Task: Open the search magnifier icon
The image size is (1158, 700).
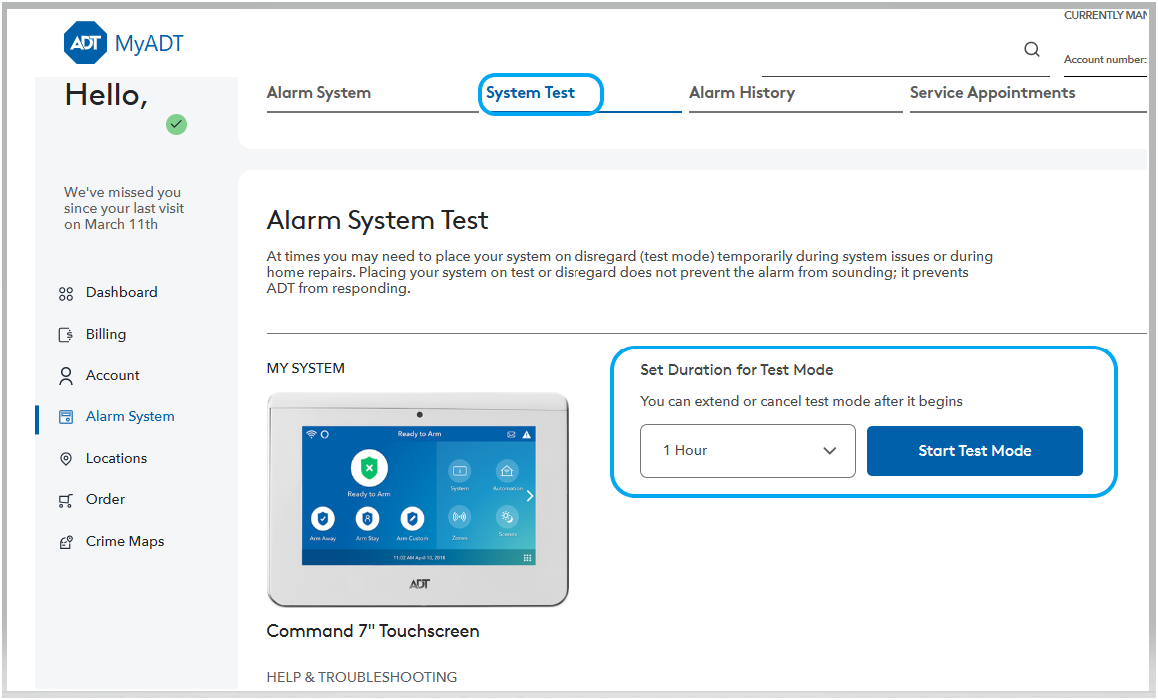Action: click(1032, 49)
